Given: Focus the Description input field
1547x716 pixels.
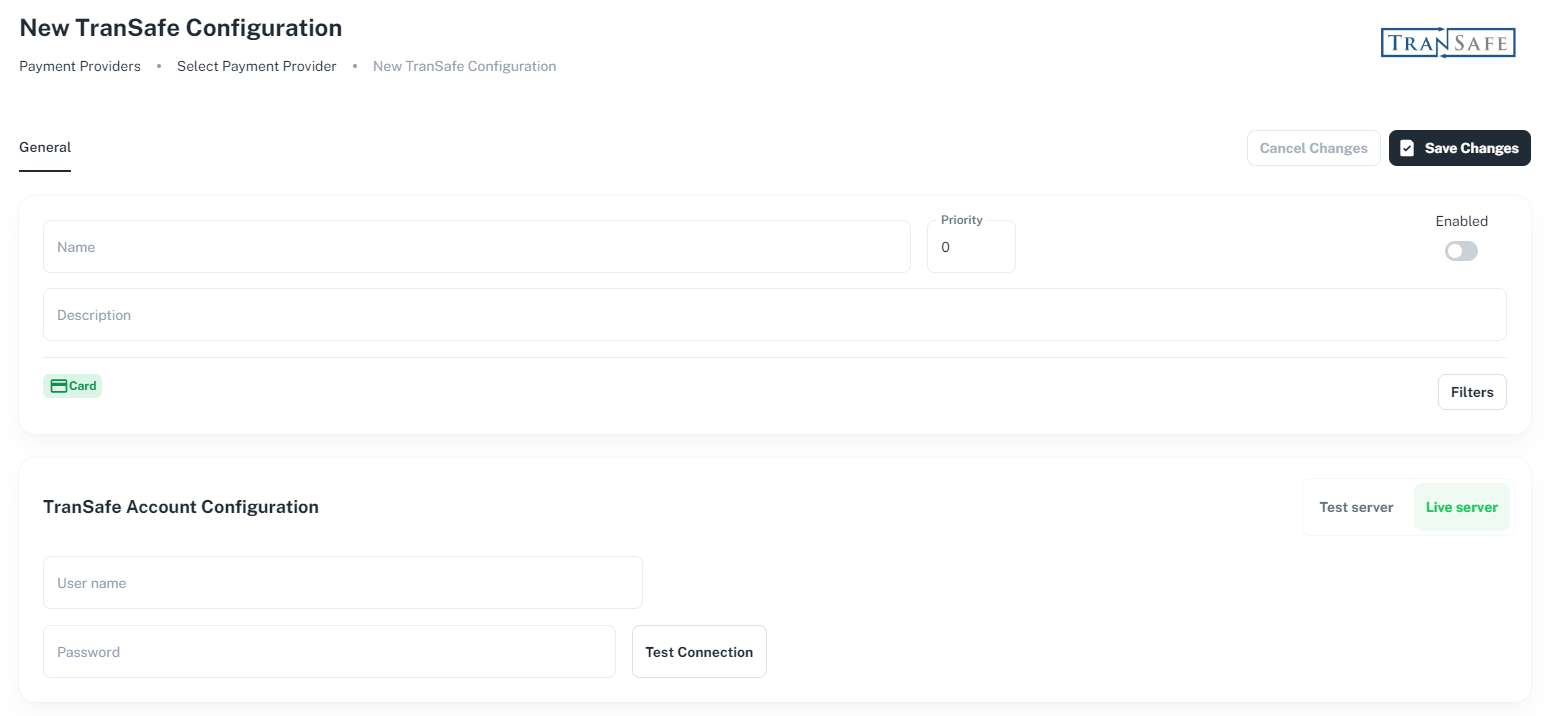Looking at the screenshot, I should (x=775, y=315).
